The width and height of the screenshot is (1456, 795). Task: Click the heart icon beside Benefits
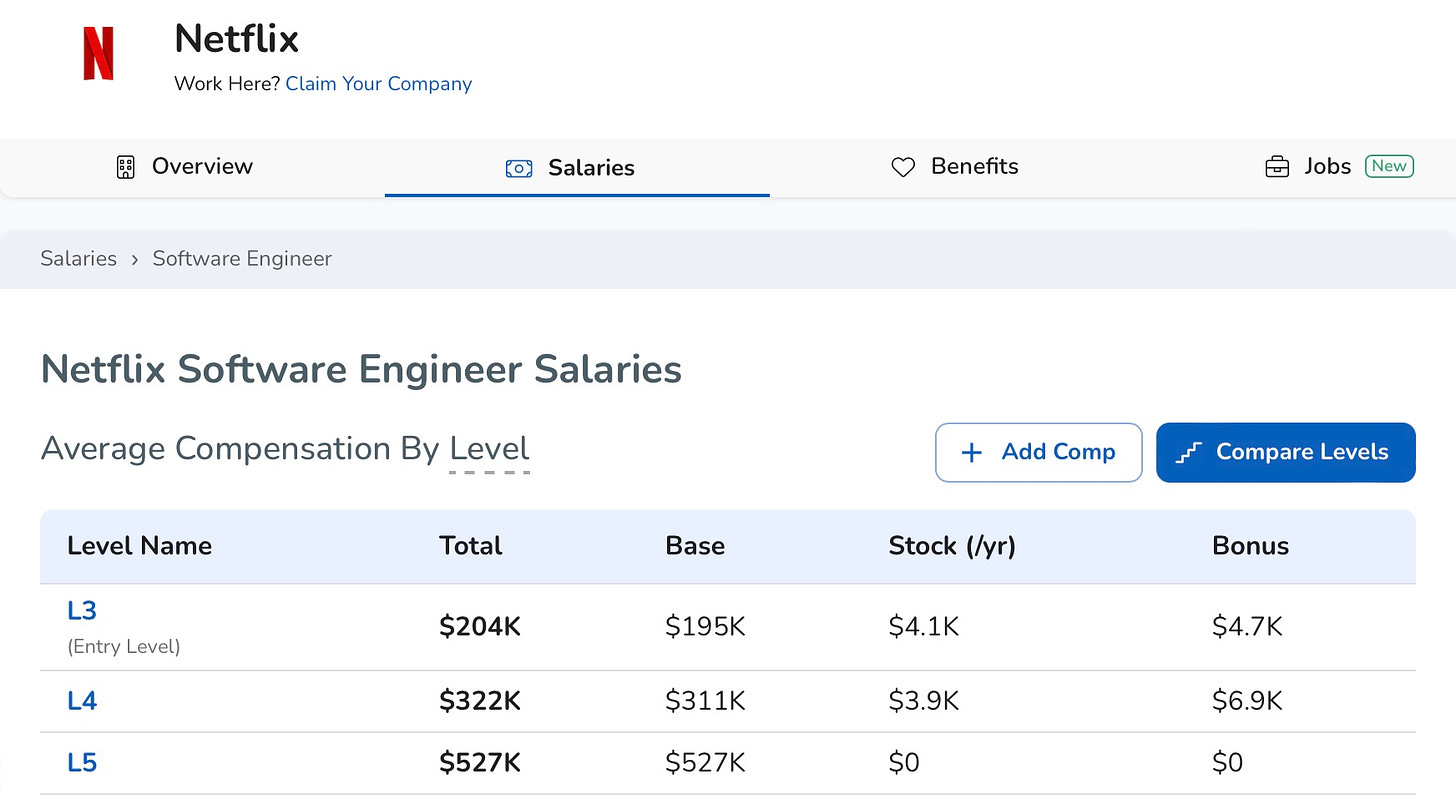[x=903, y=167]
